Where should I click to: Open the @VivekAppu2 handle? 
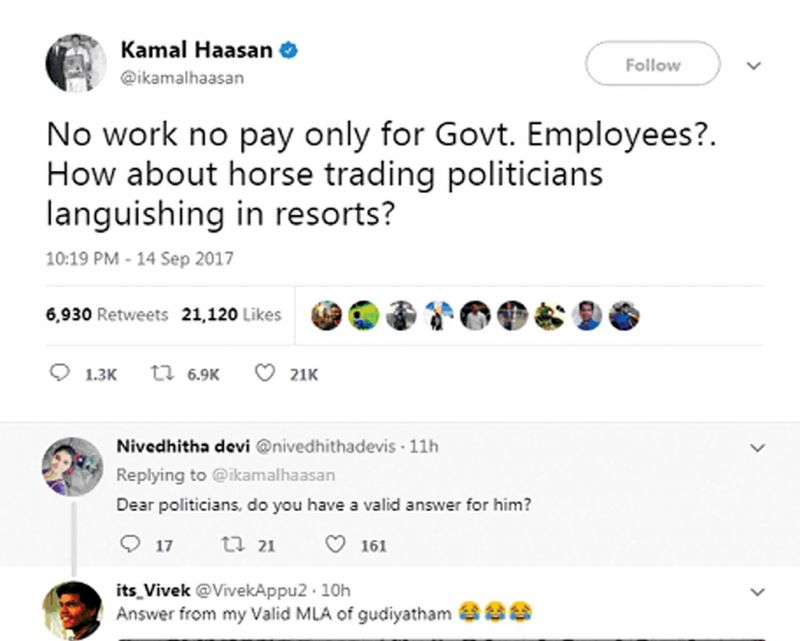pos(252,590)
